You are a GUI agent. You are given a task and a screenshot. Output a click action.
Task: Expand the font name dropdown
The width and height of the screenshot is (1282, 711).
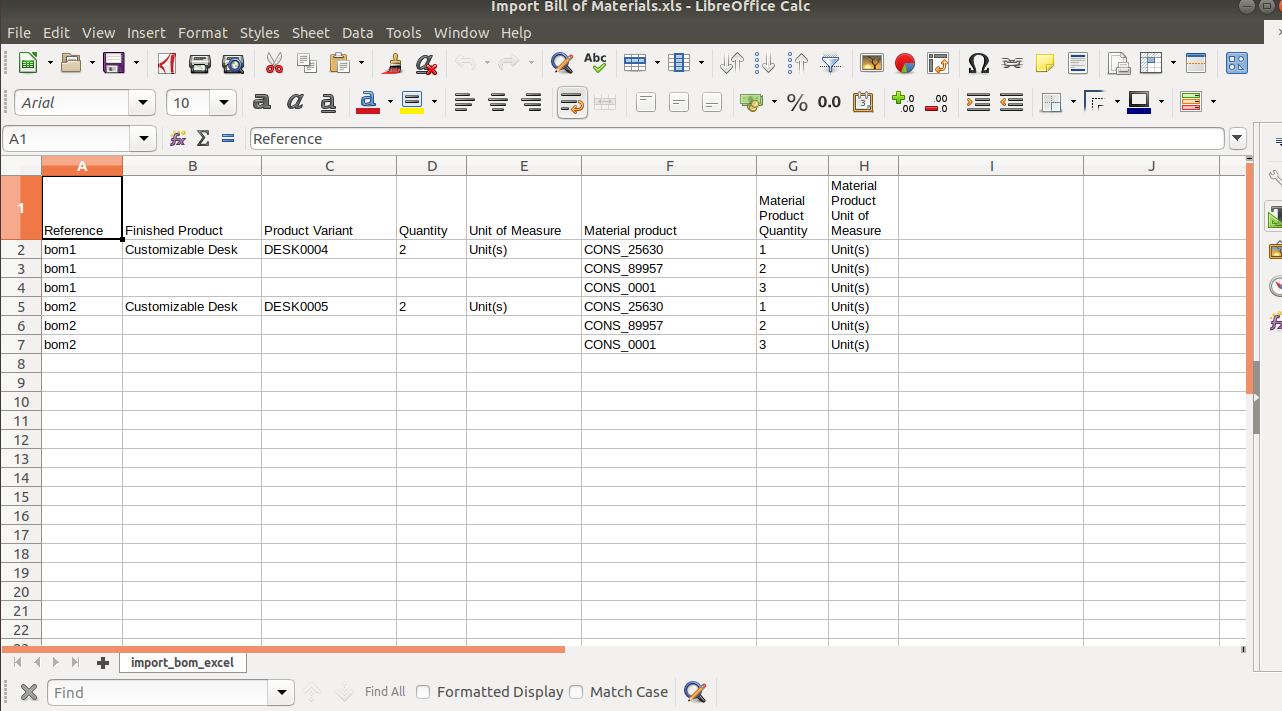[143, 102]
